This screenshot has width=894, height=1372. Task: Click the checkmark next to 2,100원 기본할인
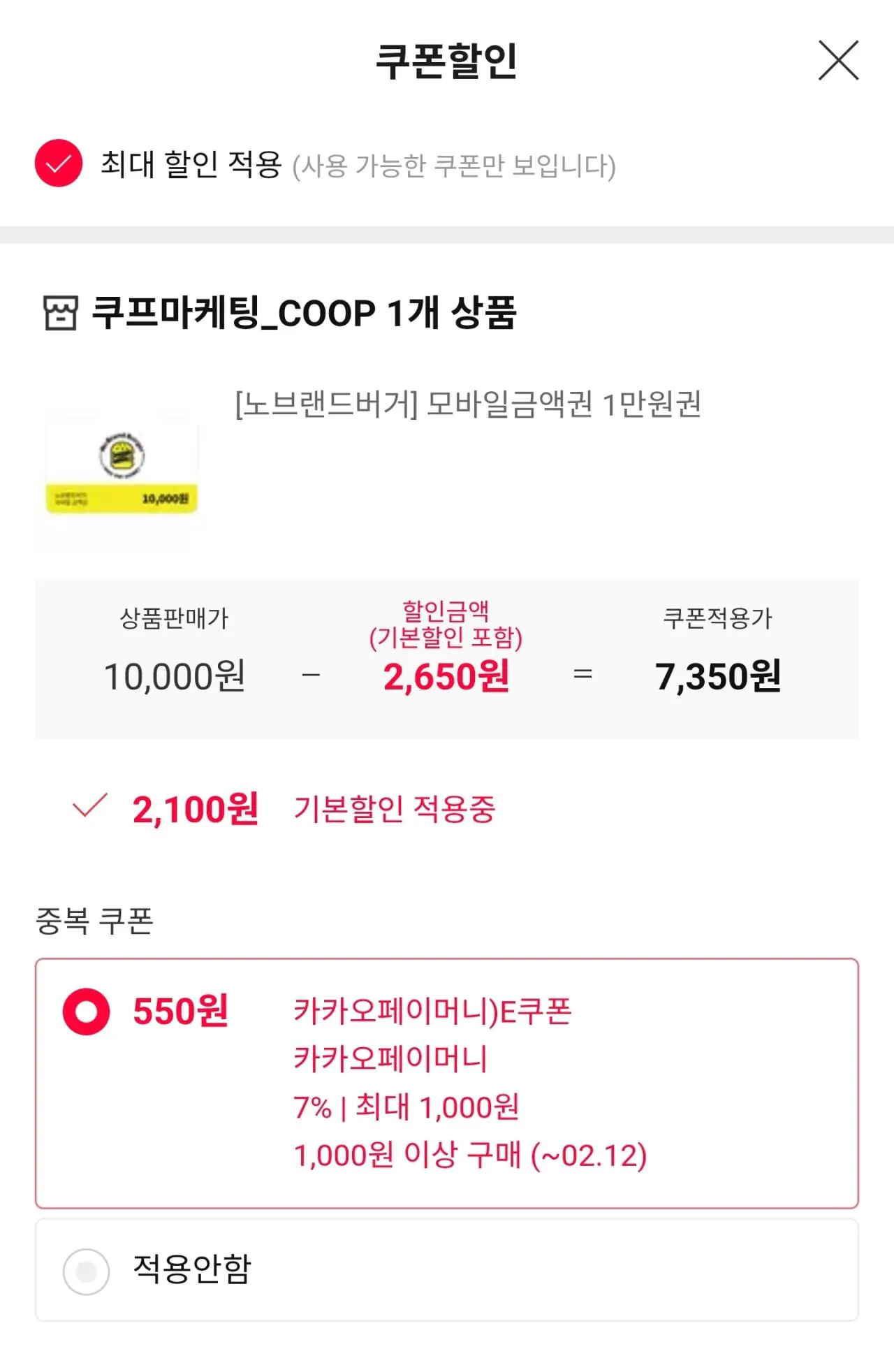point(90,806)
